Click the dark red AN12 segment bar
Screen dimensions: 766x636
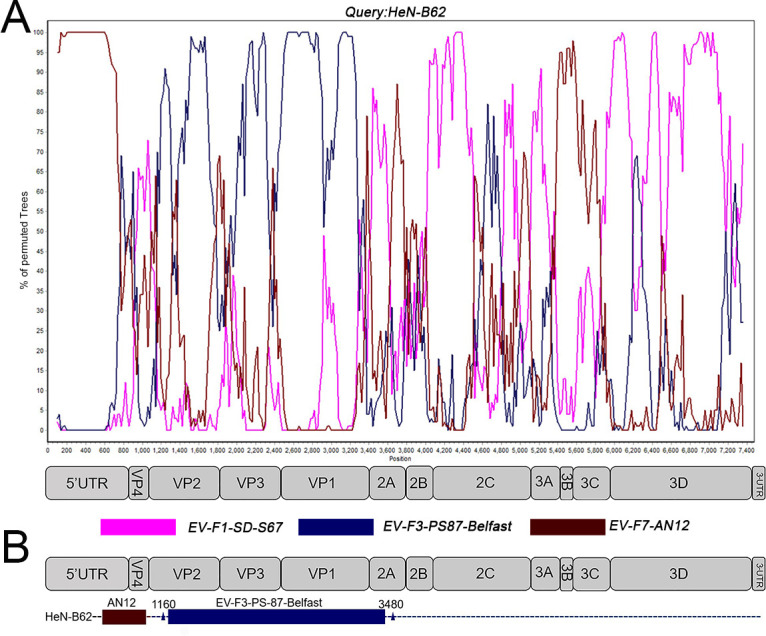pos(124,617)
